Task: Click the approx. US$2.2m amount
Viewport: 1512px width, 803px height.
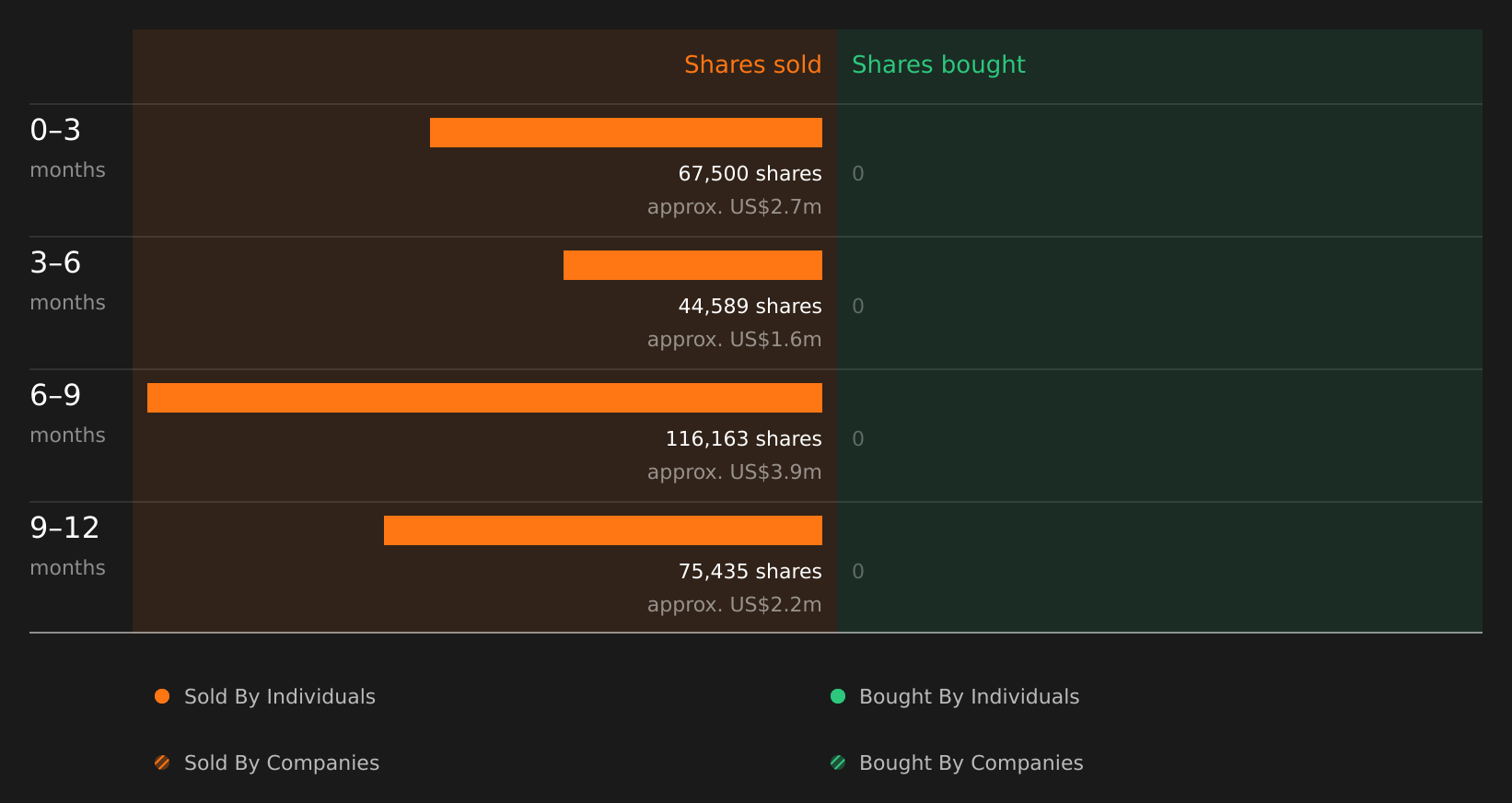Action: tap(735, 605)
